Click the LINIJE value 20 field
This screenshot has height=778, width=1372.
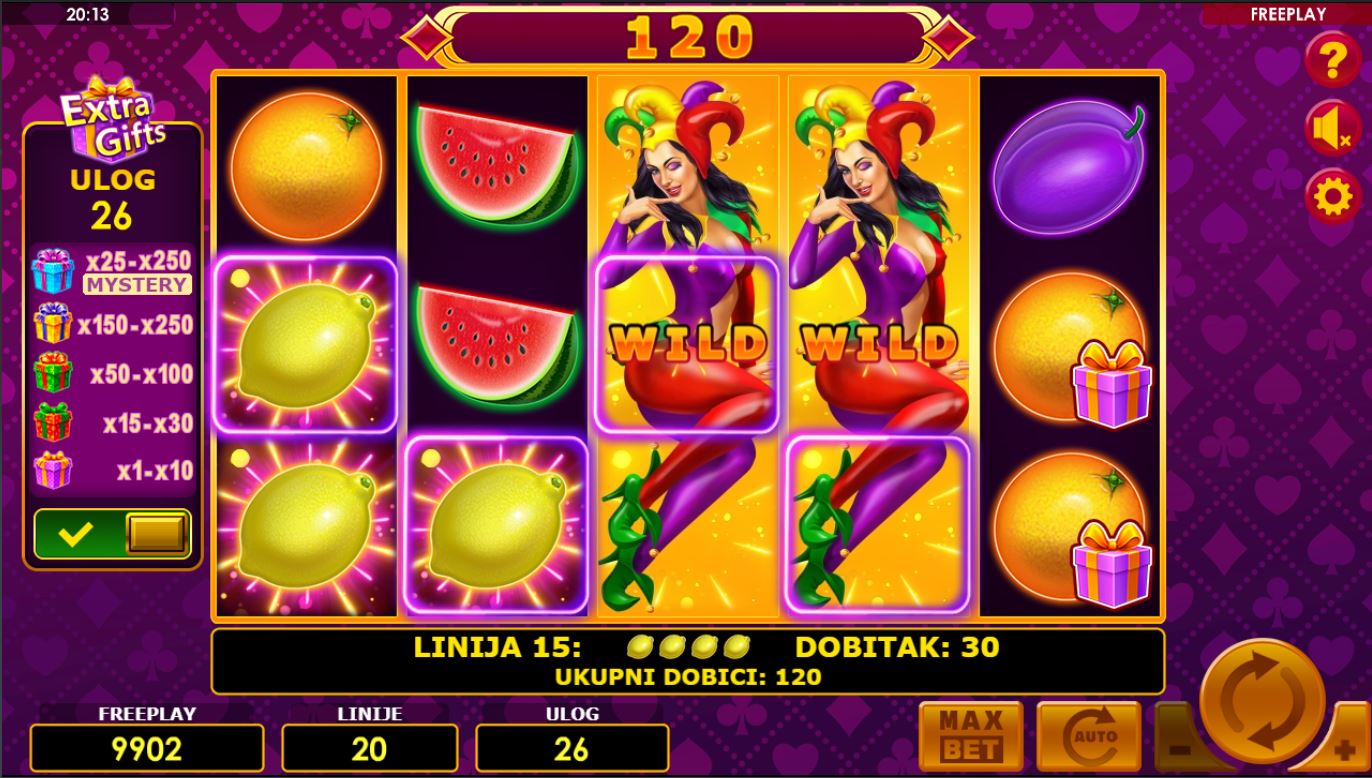[370, 748]
